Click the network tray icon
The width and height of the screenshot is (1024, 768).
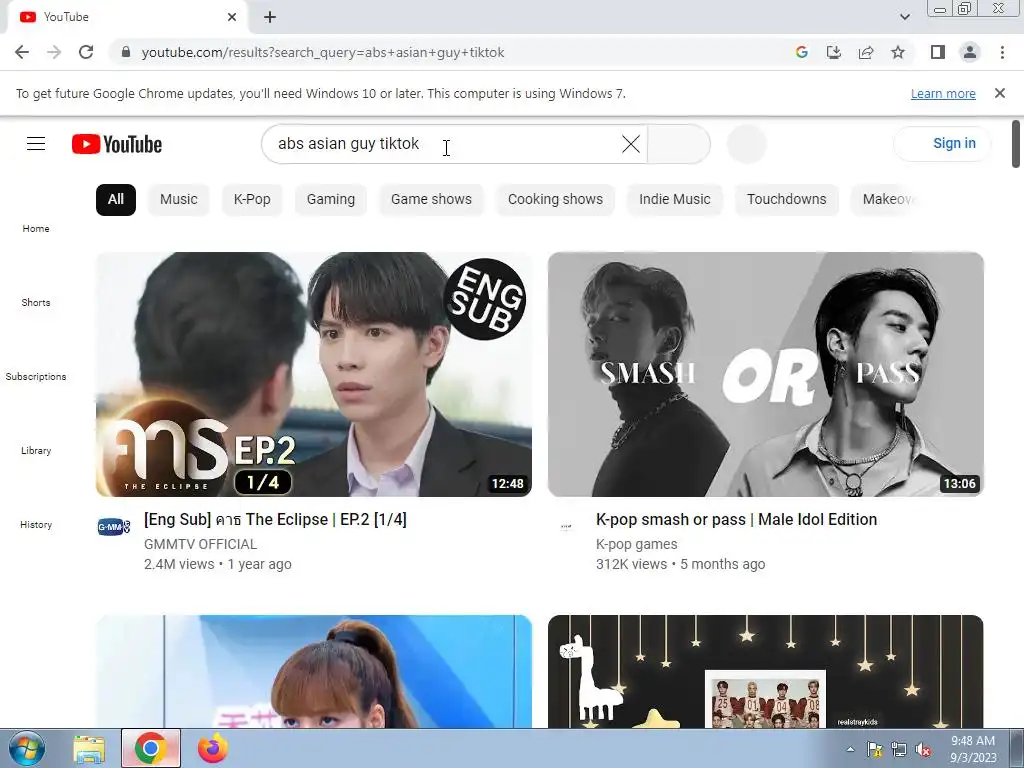pyautogui.click(x=899, y=749)
